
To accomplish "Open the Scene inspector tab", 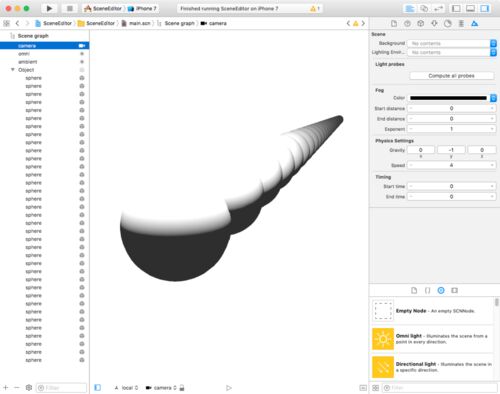I will (x=474, y=23).
